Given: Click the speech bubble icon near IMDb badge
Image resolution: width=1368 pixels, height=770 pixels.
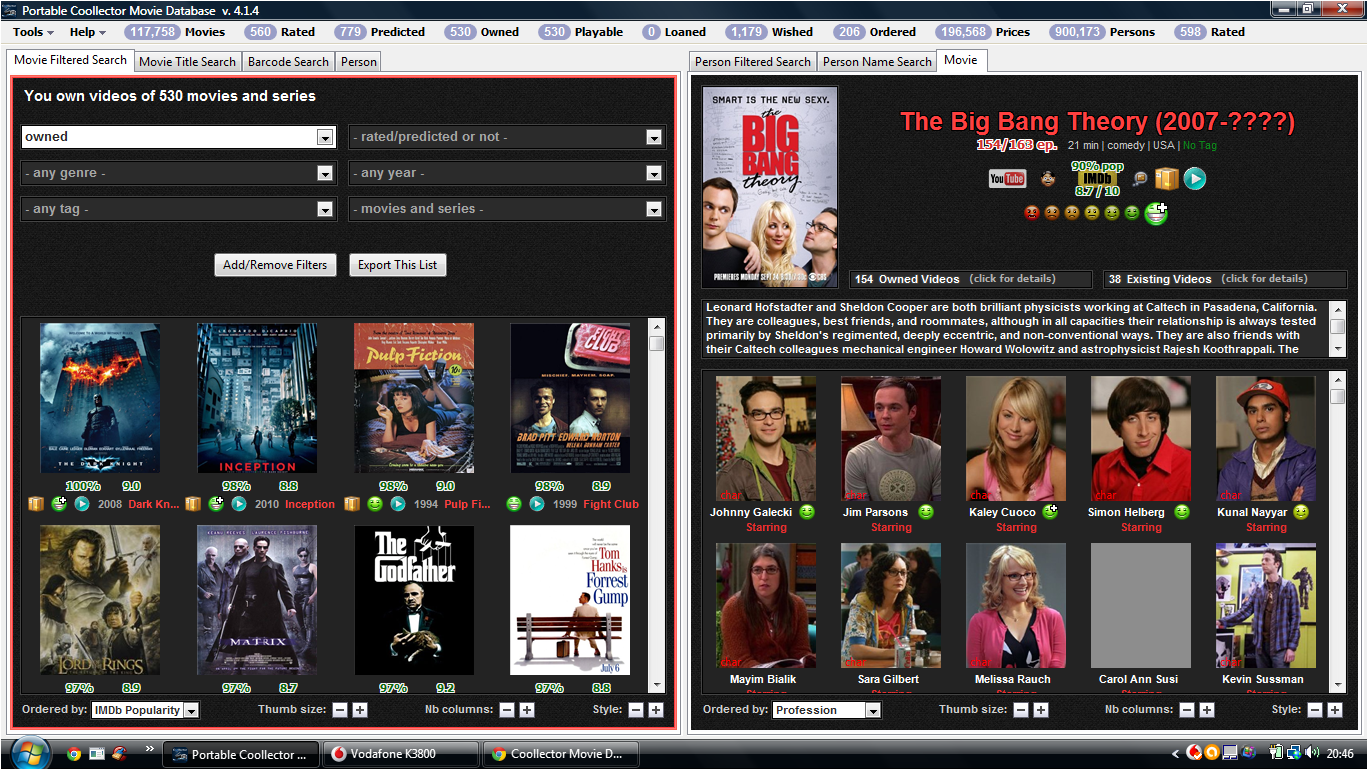Looking at the screenshot, I should pyautogui.click(x=1139, y=179).
